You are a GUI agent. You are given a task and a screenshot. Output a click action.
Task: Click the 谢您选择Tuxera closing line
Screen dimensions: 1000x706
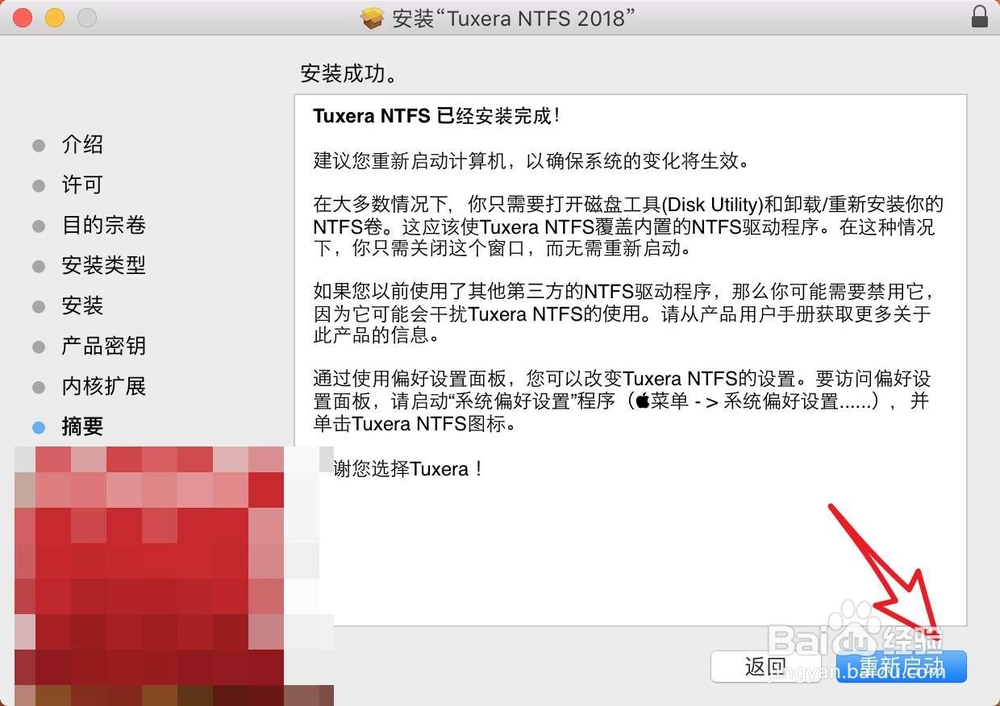tap(408, 469)
